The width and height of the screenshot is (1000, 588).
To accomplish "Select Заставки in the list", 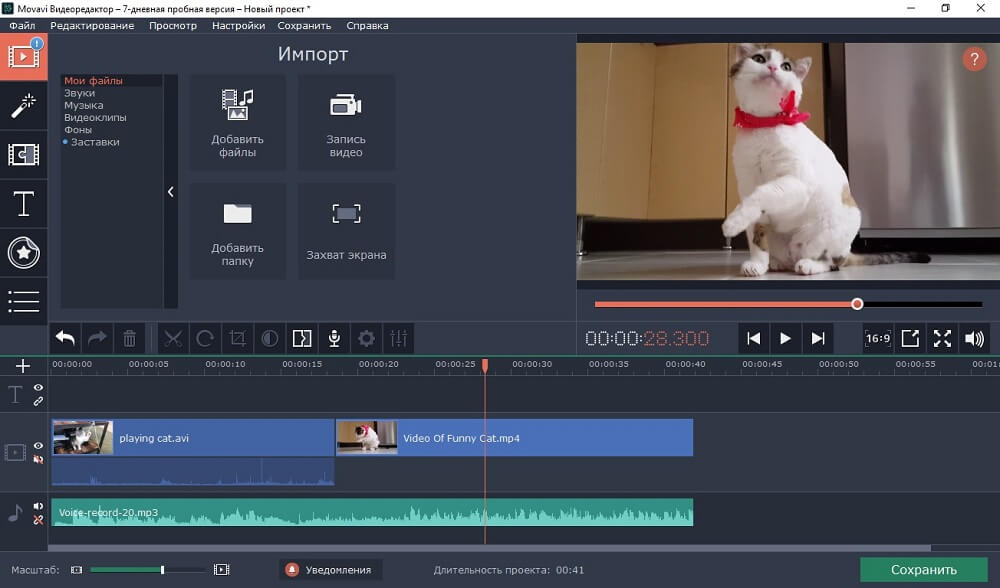I will 95,142.
